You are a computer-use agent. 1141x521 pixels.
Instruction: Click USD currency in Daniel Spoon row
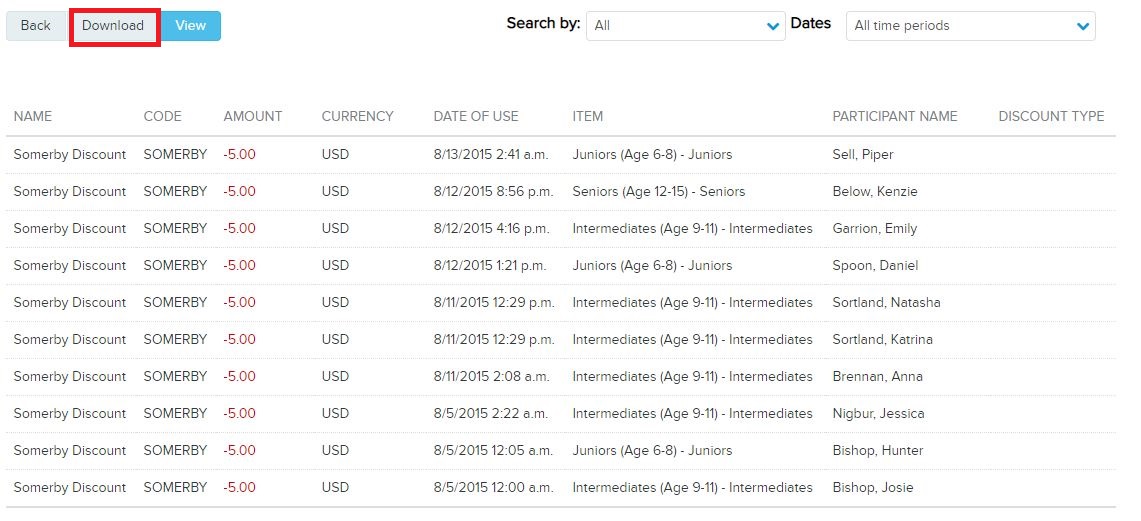335,266
